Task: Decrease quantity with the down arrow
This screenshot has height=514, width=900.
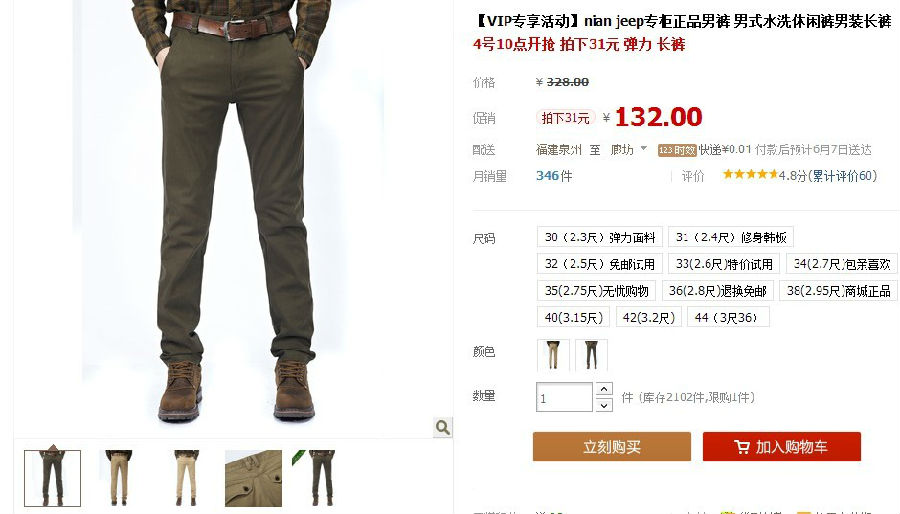Action: click(x=604, y=405)
